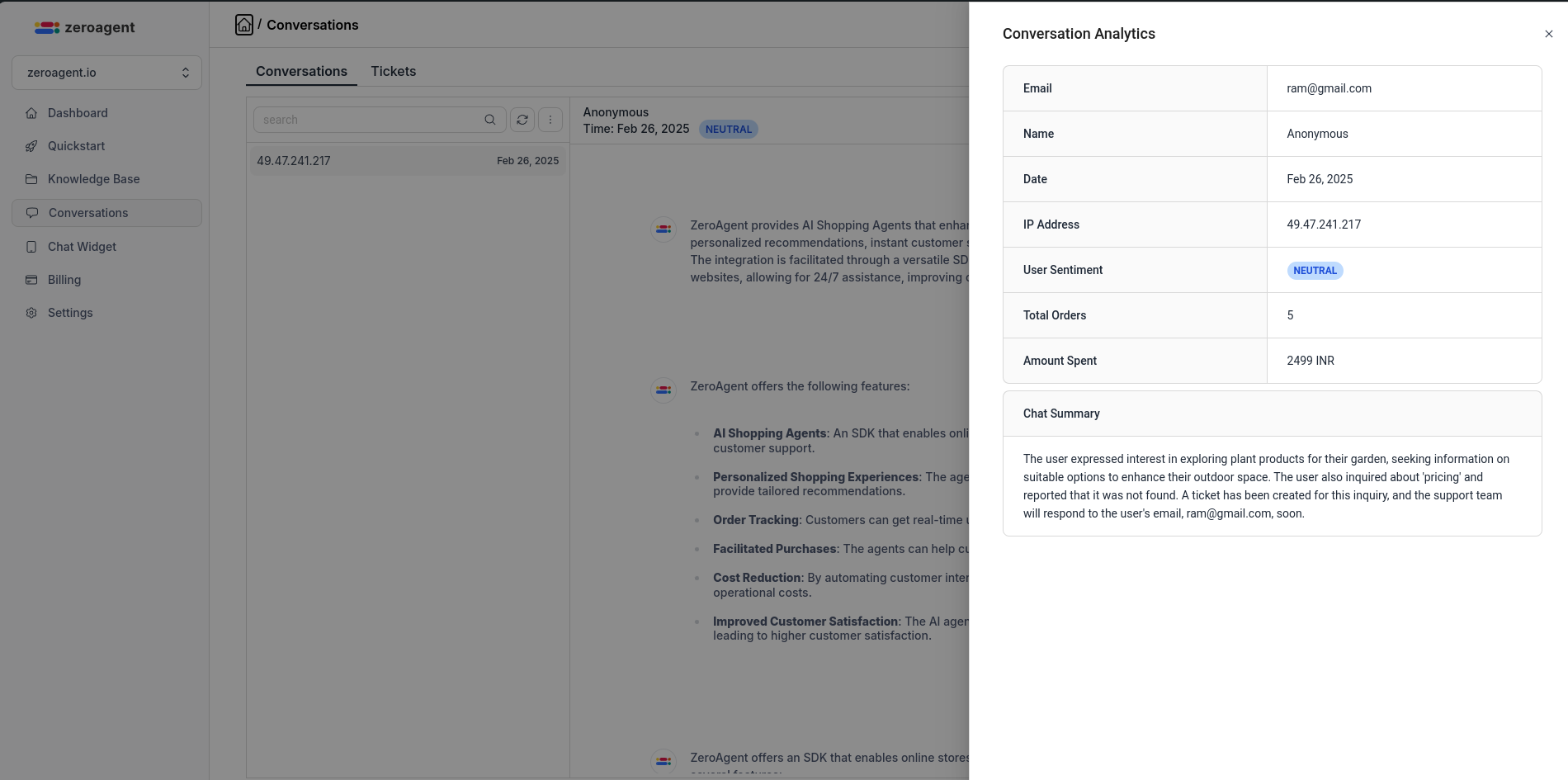
Task: Refresh the conversation list
Action: [522, 120]
